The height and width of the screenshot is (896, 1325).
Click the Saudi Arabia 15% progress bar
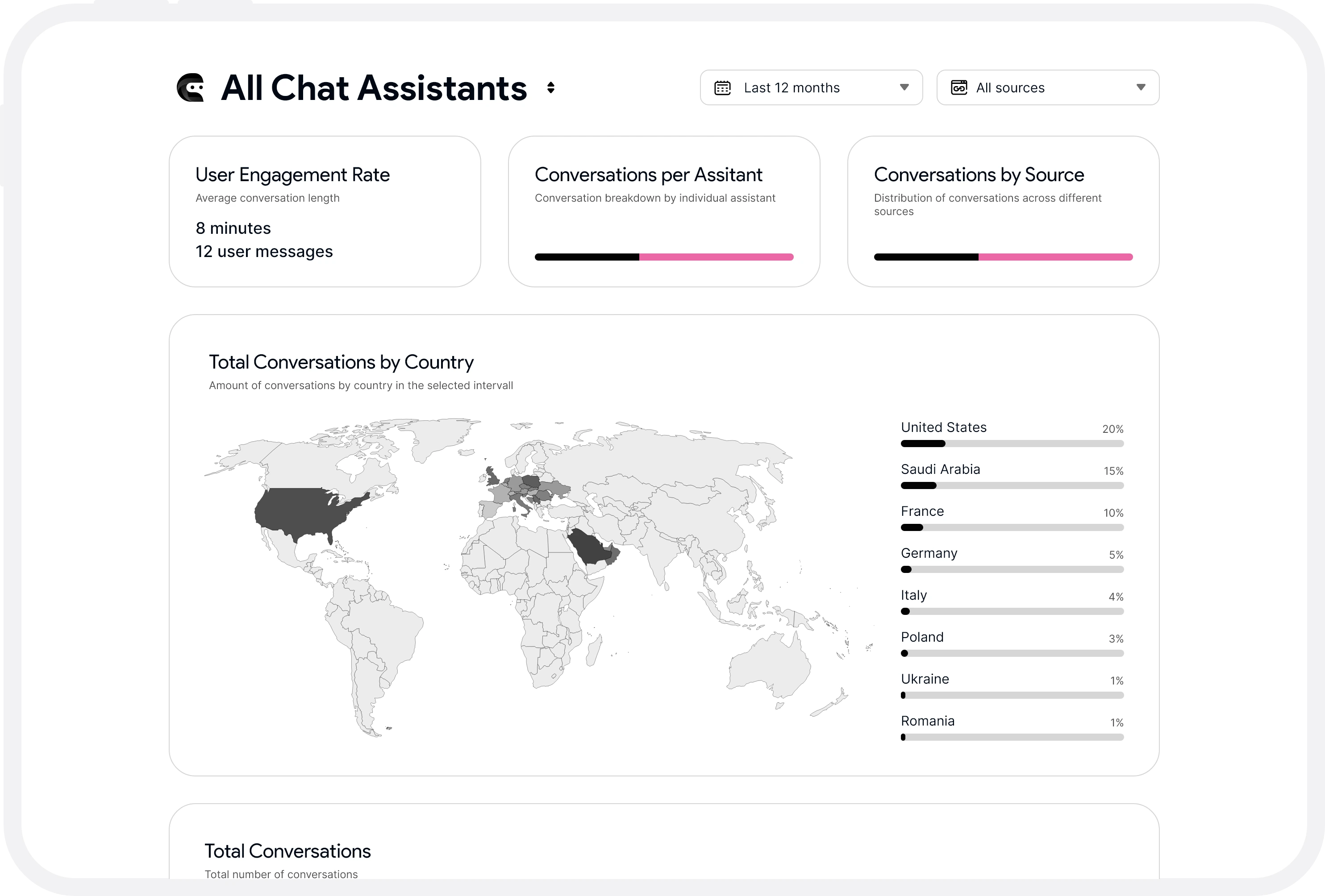coord(1012,485)
